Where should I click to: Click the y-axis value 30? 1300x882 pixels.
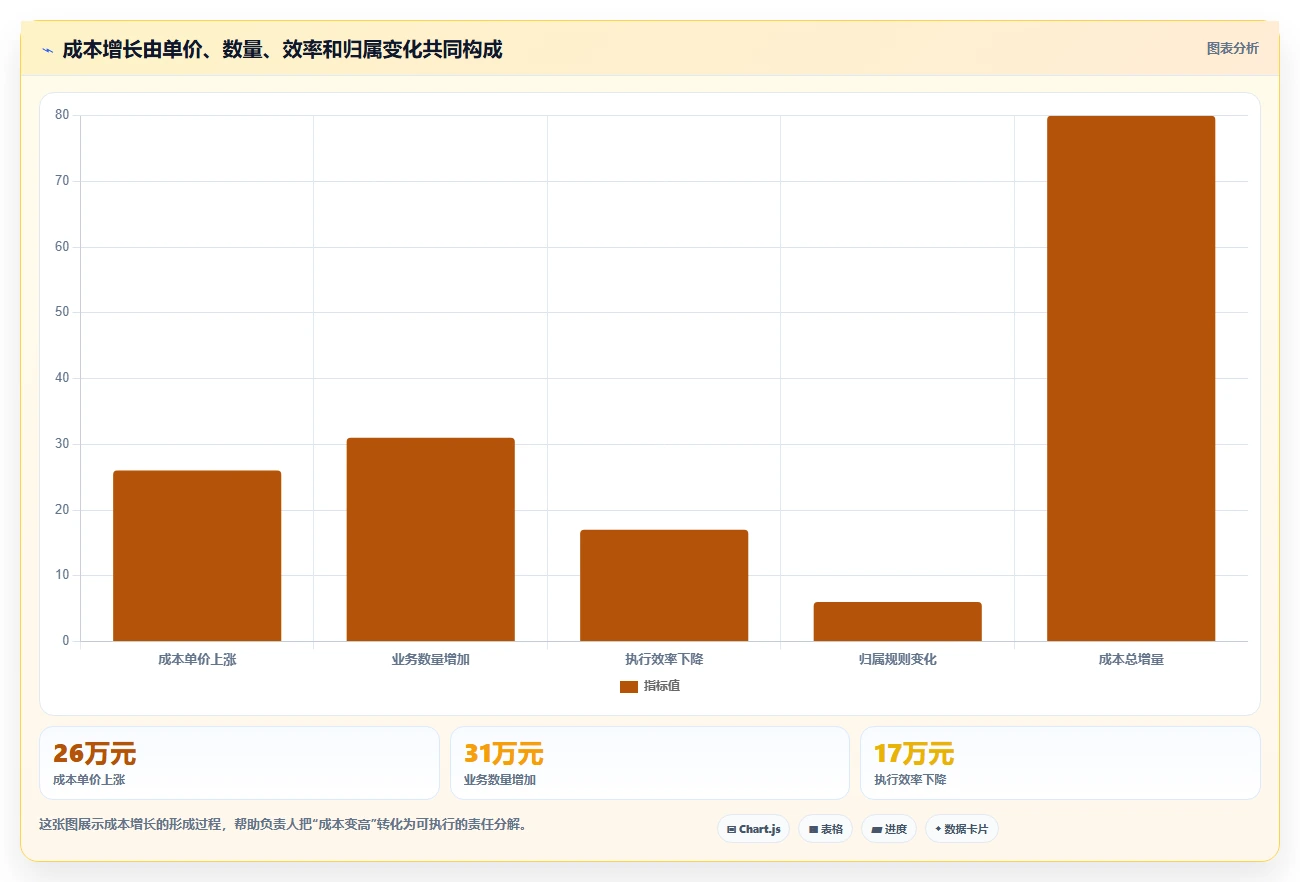pos(62,444)
